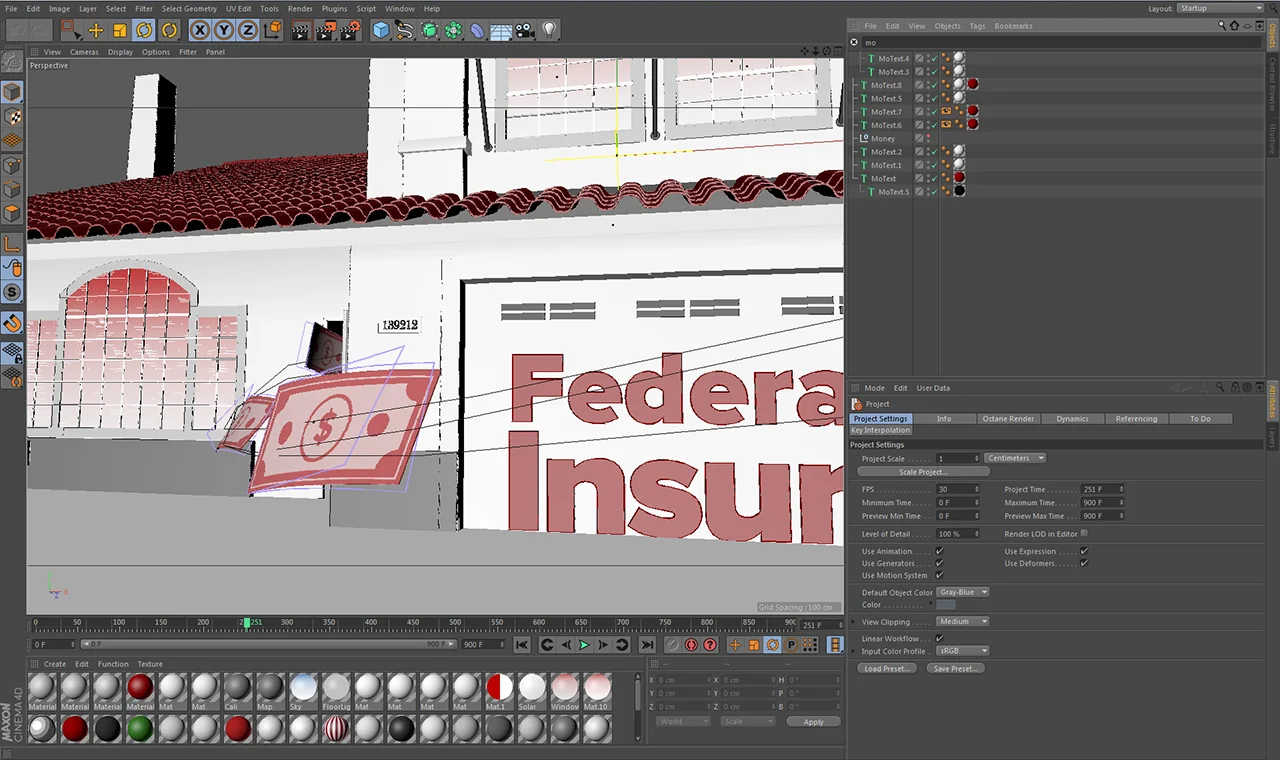Select the green material sphere
Image resolution: width=1280 pixels, height=760 pixels.
click(x=140, y=729)
